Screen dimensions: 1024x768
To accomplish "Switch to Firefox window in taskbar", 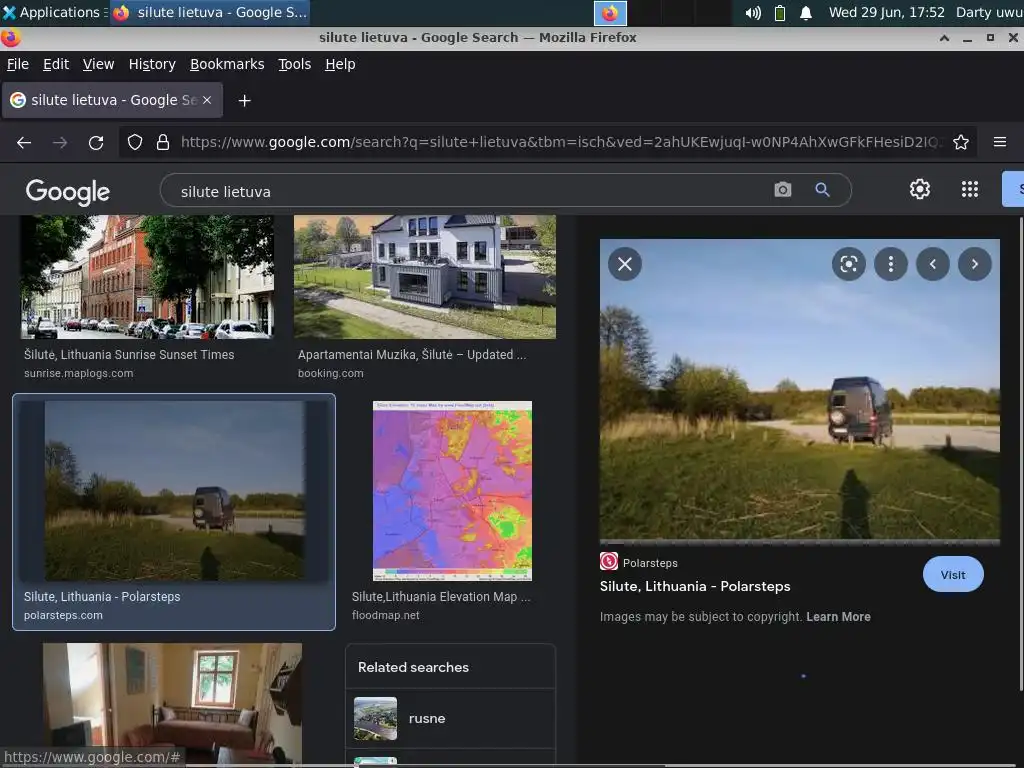I will point(209,12).
